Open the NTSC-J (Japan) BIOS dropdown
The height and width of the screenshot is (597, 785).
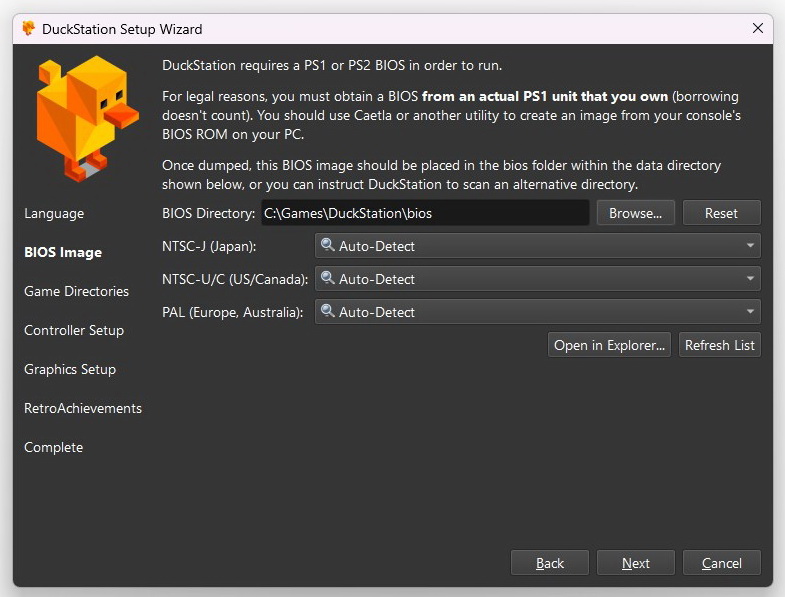pyautogui.click(x=538, y=246)
